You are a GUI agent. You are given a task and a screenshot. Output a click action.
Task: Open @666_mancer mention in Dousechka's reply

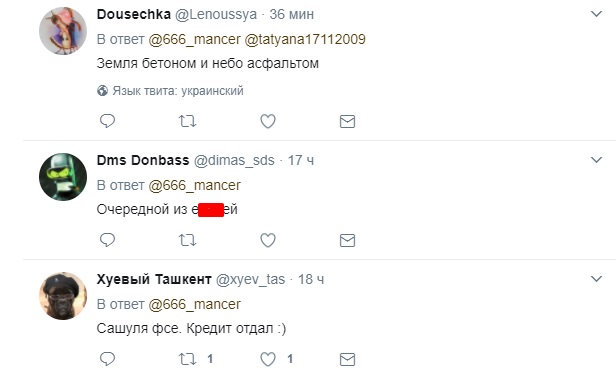click(x=194, y=39)
